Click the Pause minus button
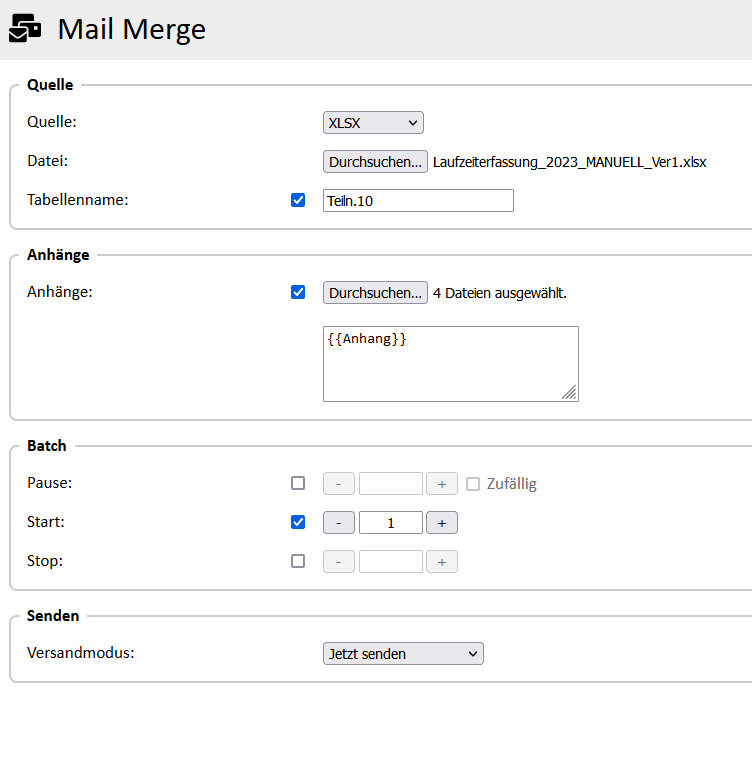This screenshot has width=752, height=780. tap(339, 484)
